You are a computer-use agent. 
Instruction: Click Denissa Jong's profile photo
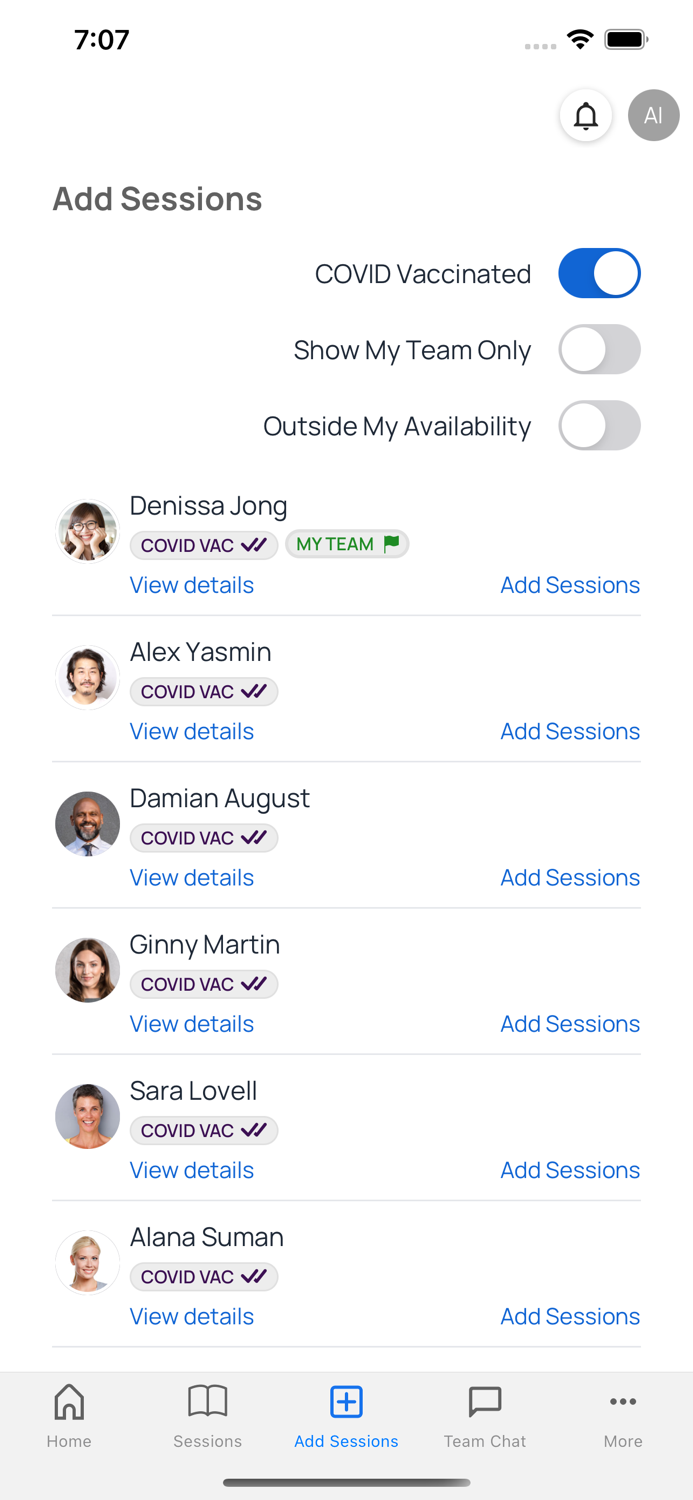88,531
